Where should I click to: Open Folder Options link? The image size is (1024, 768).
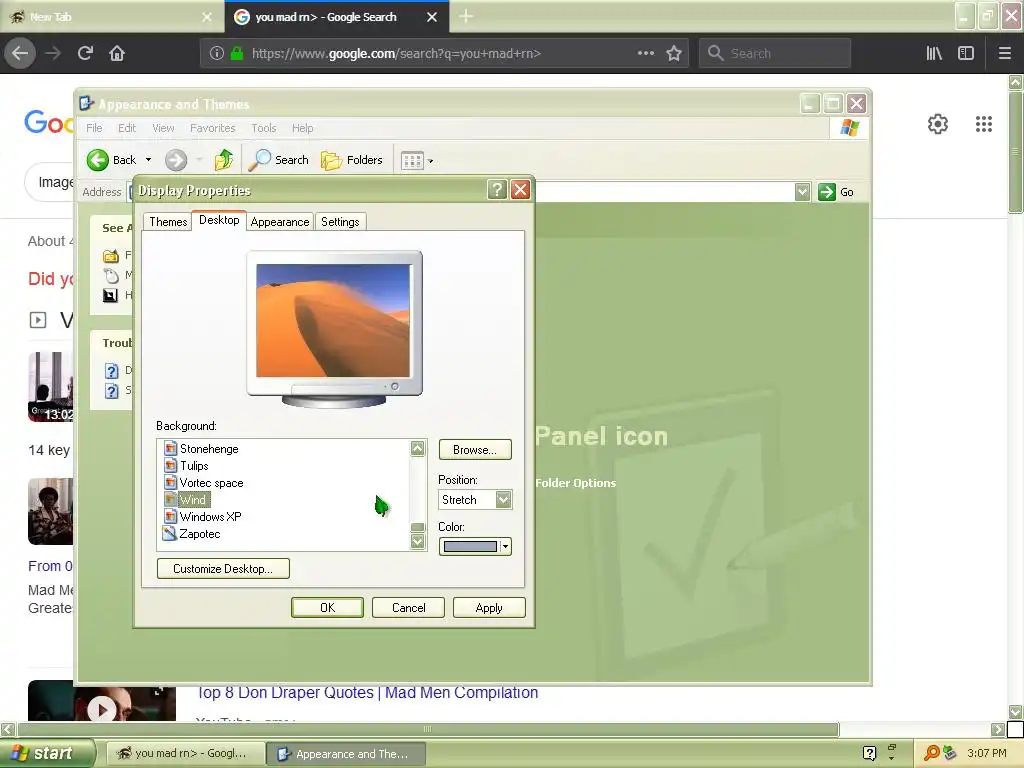tap(575, 483)
